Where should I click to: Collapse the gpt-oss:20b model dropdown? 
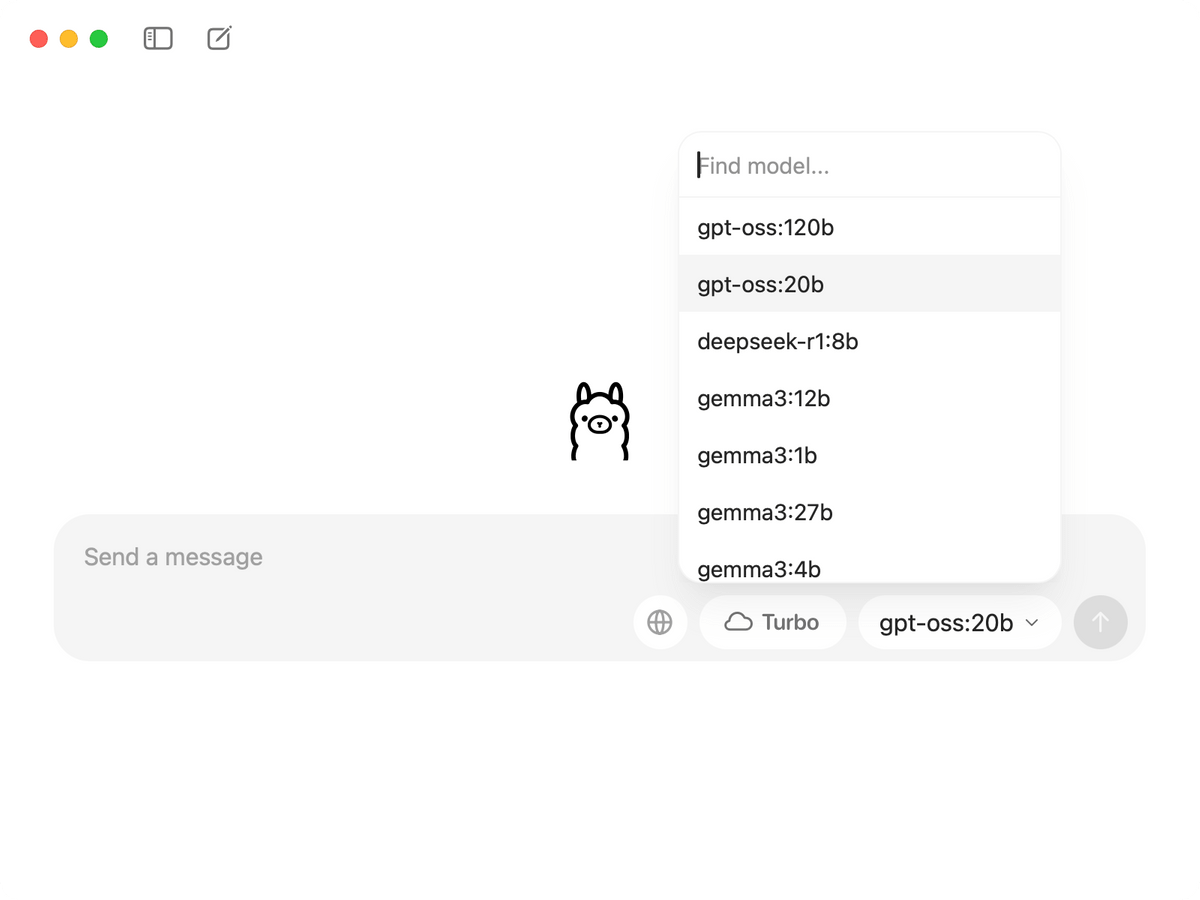click(x=959, y=622)
